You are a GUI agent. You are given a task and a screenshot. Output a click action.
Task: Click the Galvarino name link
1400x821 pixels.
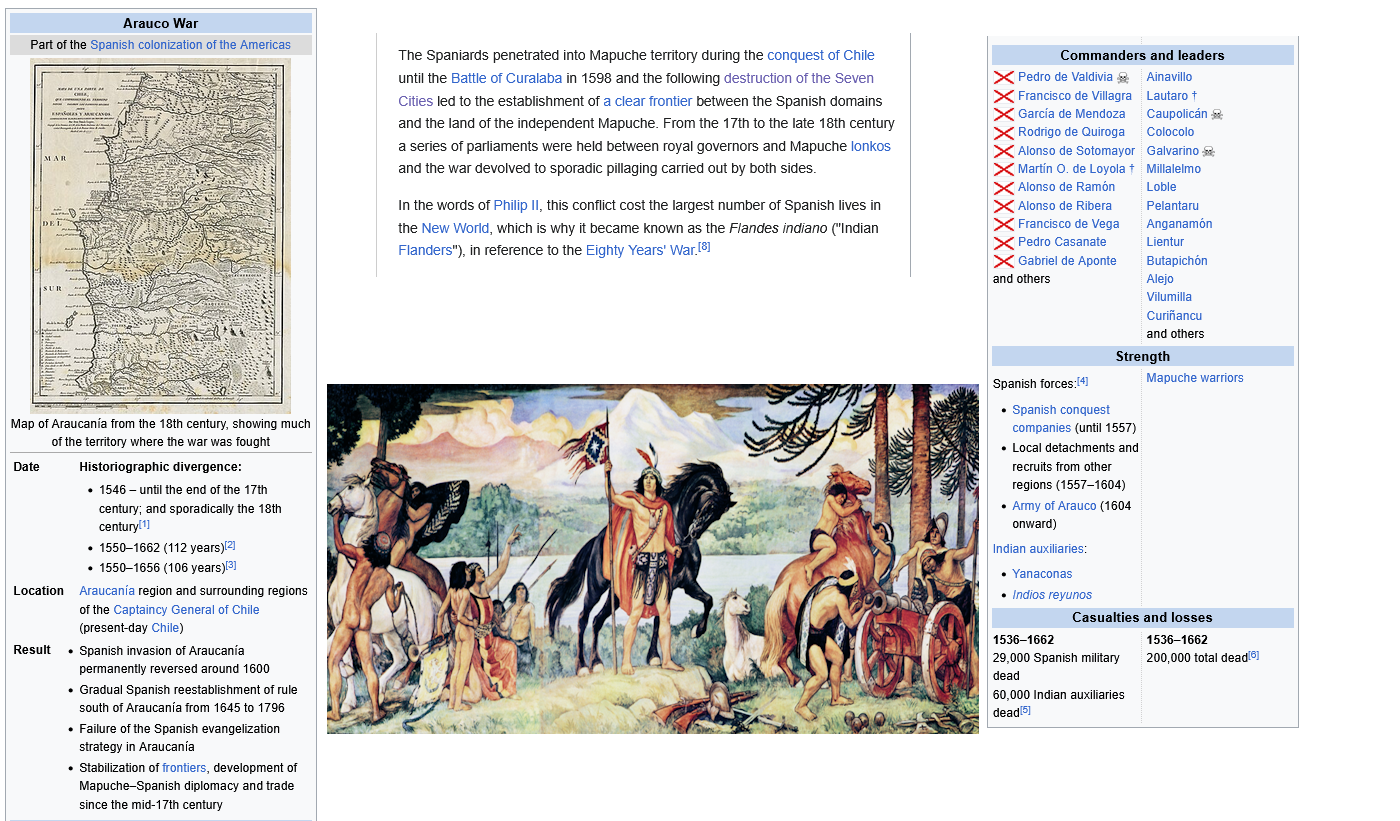(x=1173, y=151)
